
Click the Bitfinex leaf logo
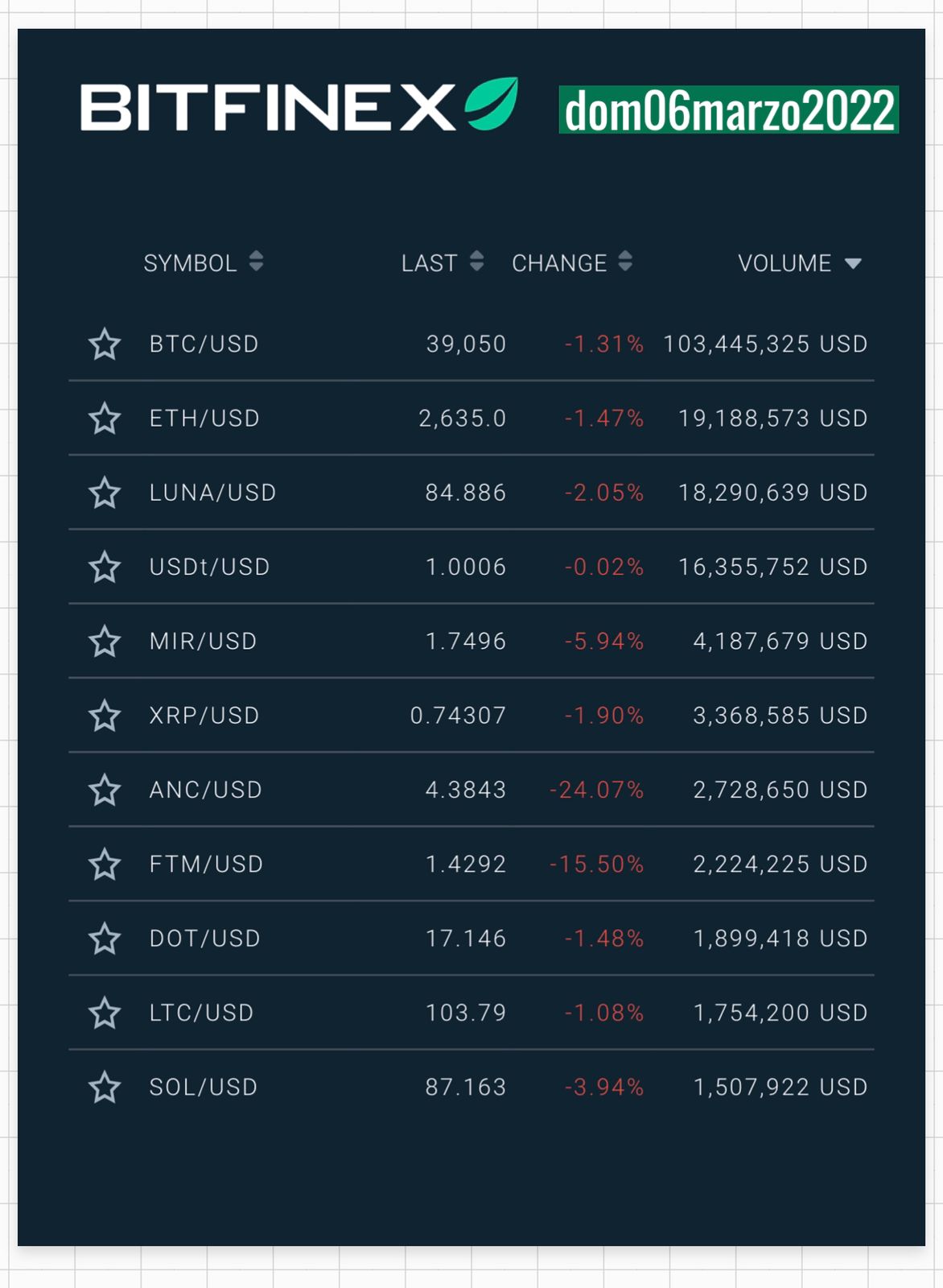492,104
